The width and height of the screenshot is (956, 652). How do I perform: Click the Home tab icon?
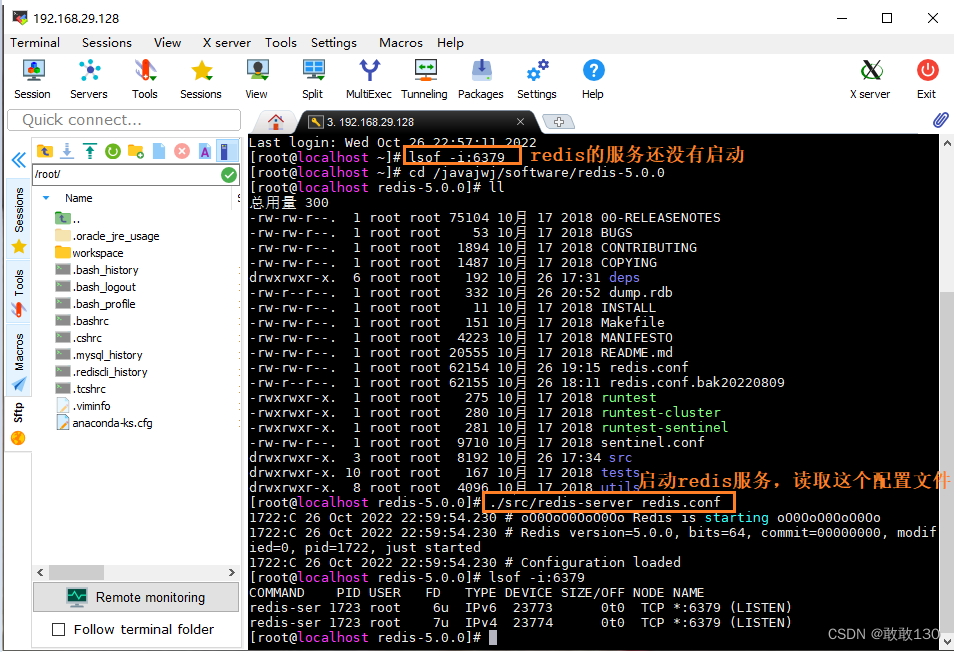point(276,122)
